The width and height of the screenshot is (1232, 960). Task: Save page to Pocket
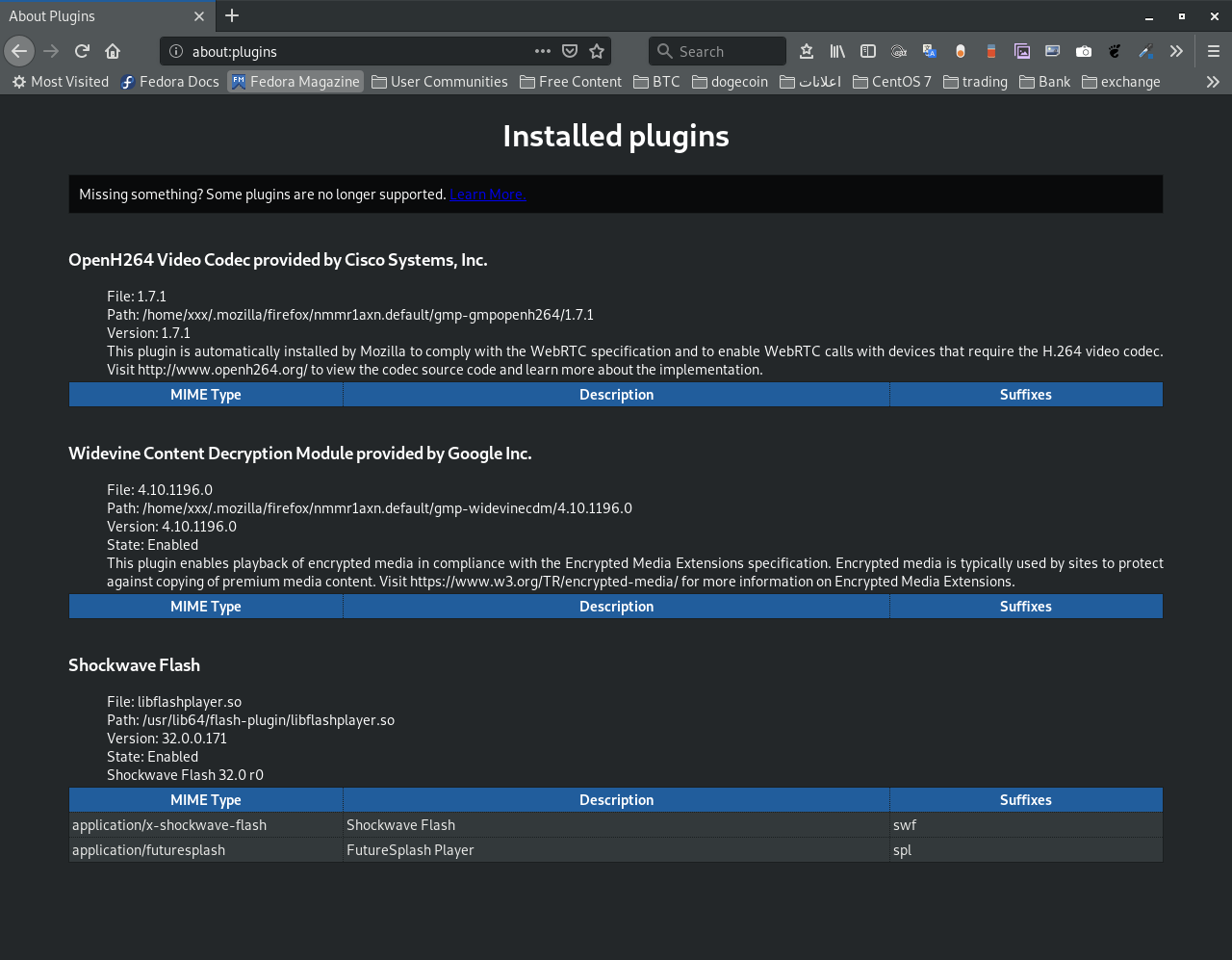(x=570, y=51)
